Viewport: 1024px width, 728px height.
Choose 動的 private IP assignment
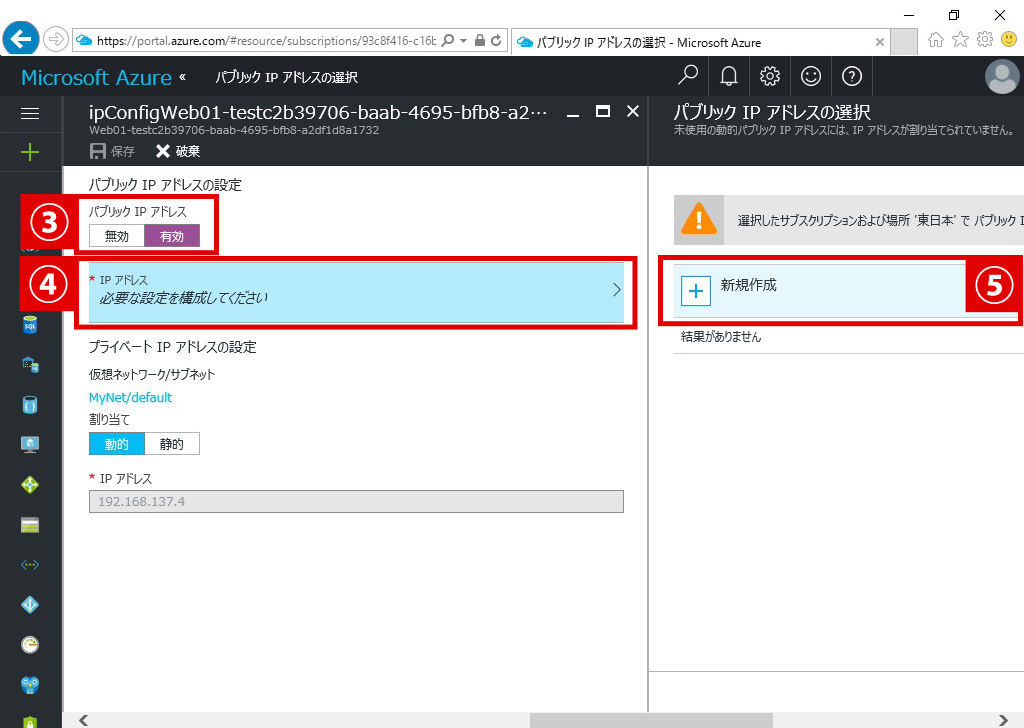(x=117, y=444)
